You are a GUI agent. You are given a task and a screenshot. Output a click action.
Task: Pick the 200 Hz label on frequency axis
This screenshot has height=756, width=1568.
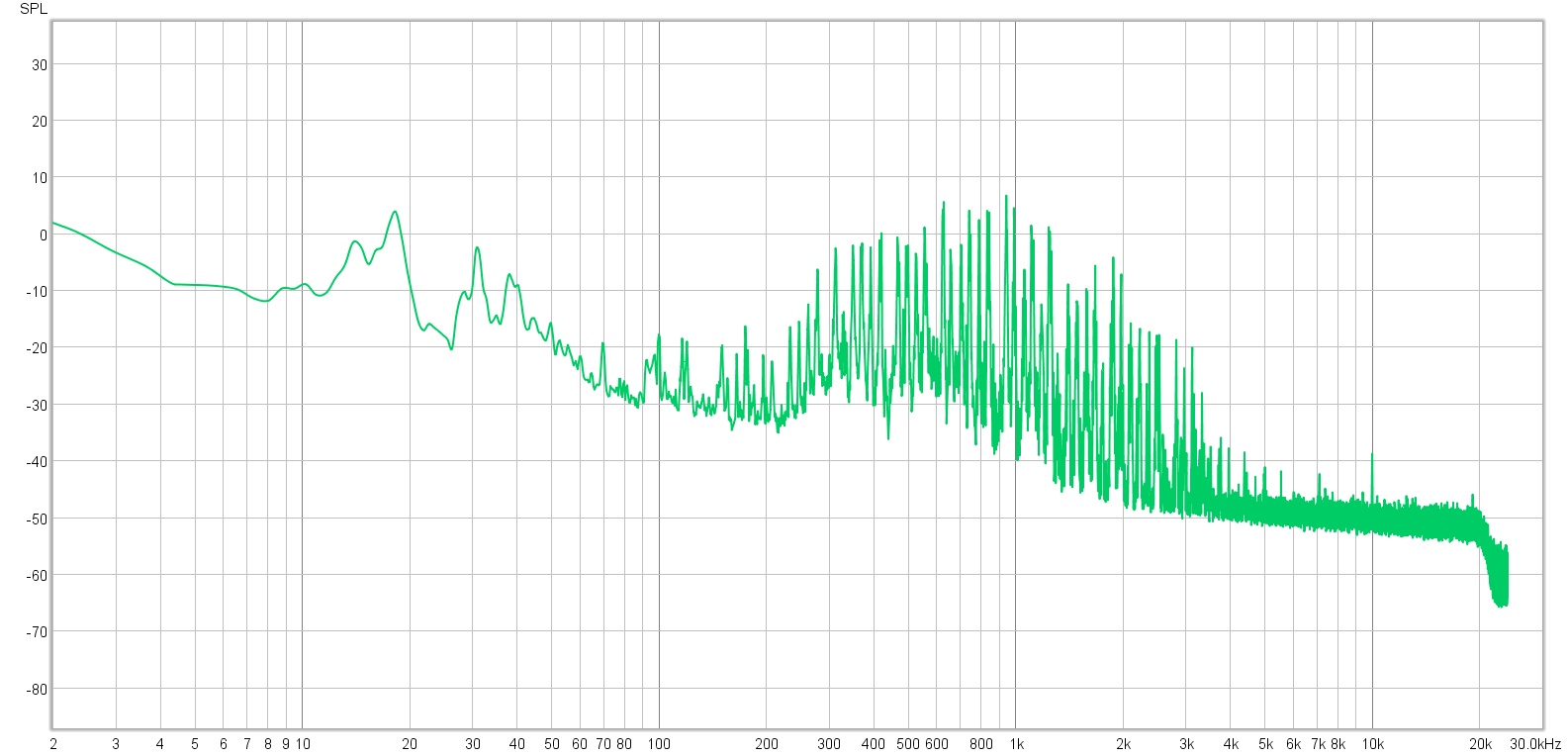(767, 744)
